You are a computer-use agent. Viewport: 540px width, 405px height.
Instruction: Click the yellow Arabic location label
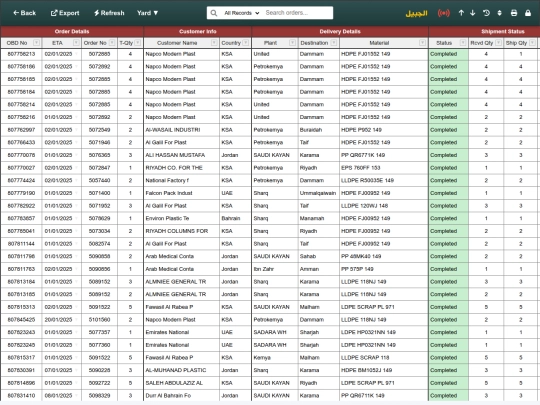(416, 13)
